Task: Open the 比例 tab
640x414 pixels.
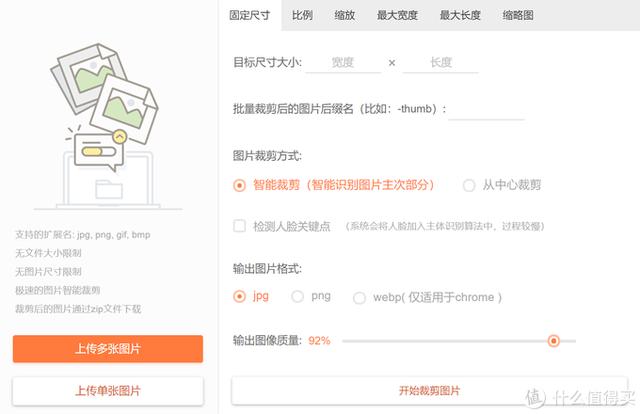Action: coord(302,15)
